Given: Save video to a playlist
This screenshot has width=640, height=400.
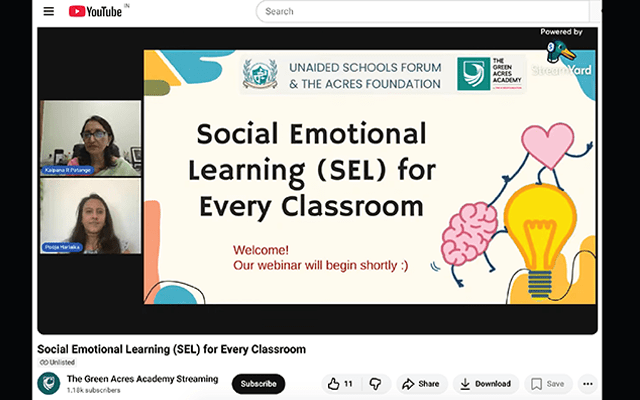Looking at the screenshot, I should [547, 384].
